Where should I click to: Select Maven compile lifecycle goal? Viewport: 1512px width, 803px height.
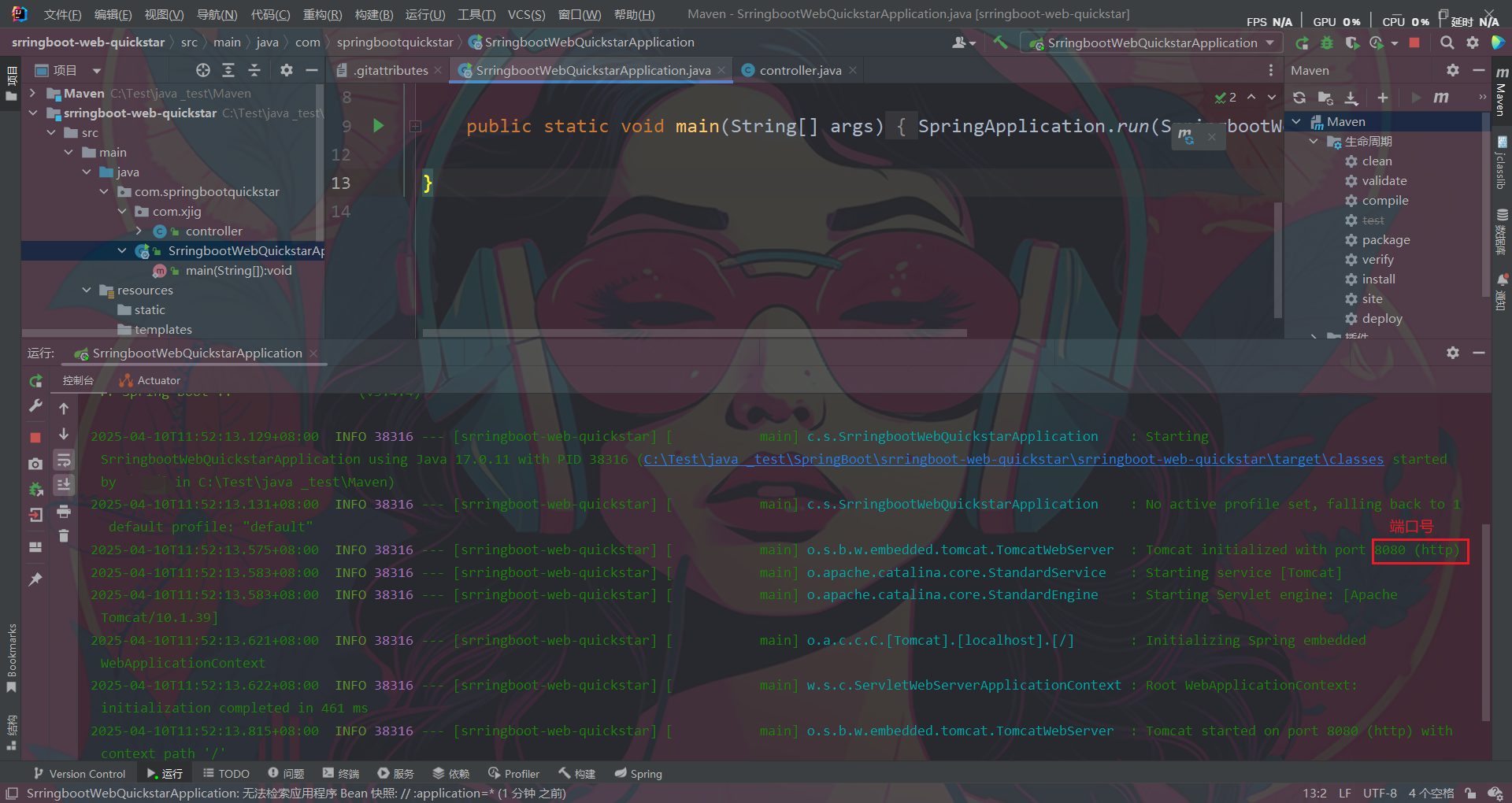[1385, 201]
